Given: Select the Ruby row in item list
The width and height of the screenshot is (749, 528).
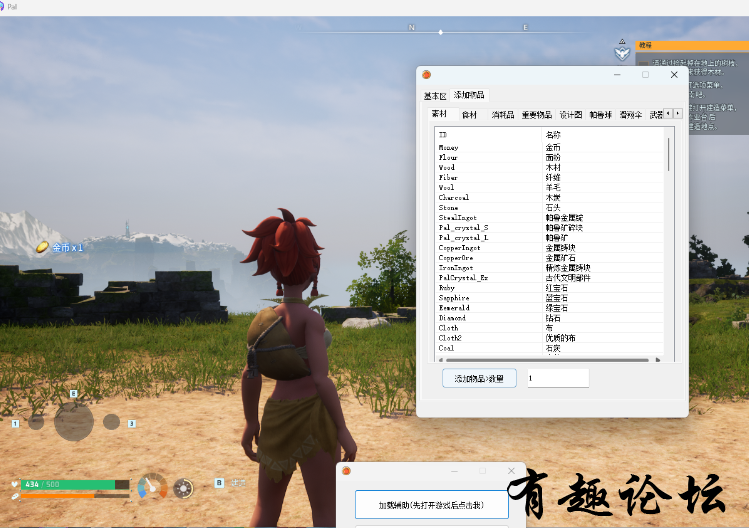Looking at the screenshot, I should 550,288.
